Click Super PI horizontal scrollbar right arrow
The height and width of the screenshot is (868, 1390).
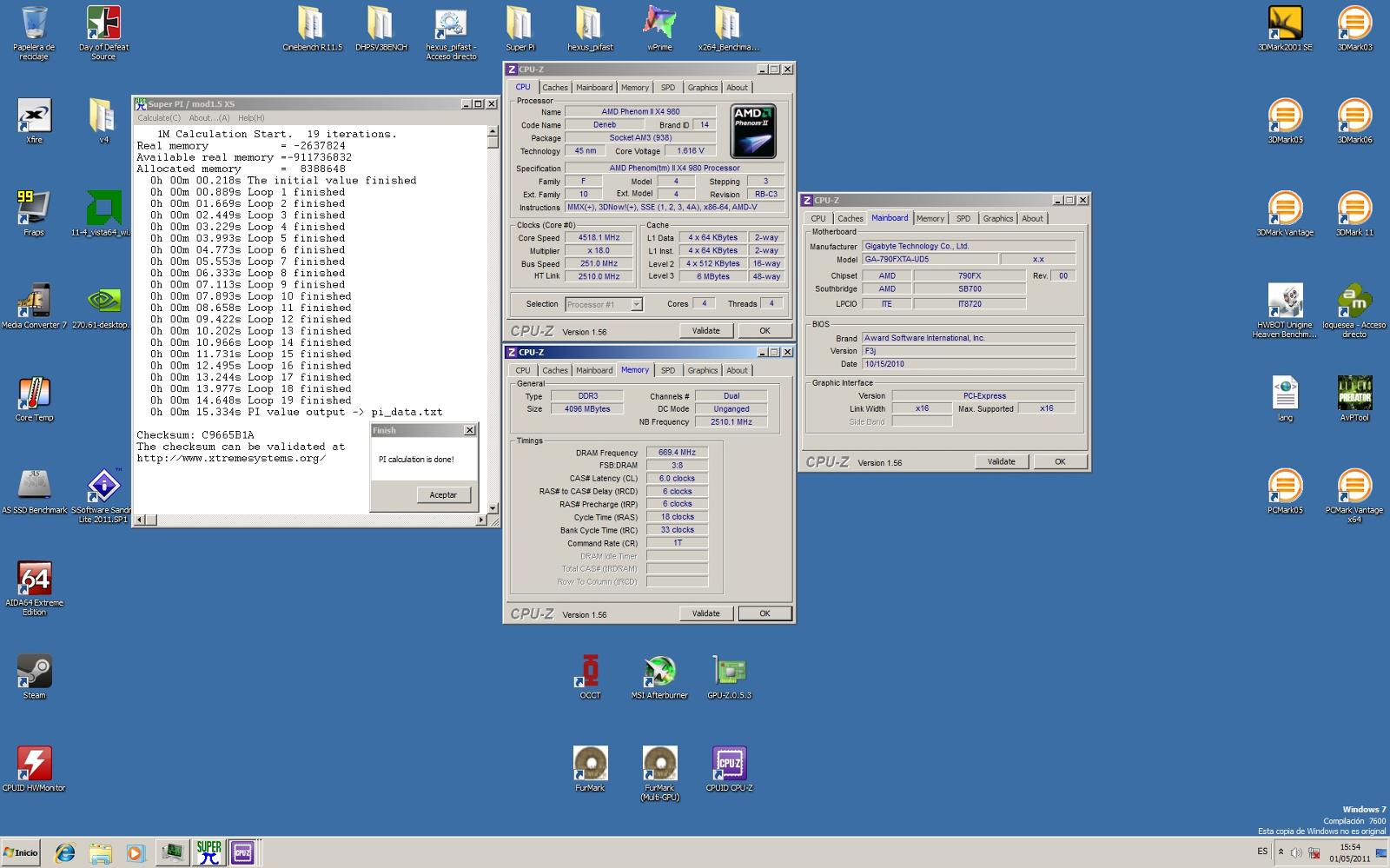coord(481,520)
